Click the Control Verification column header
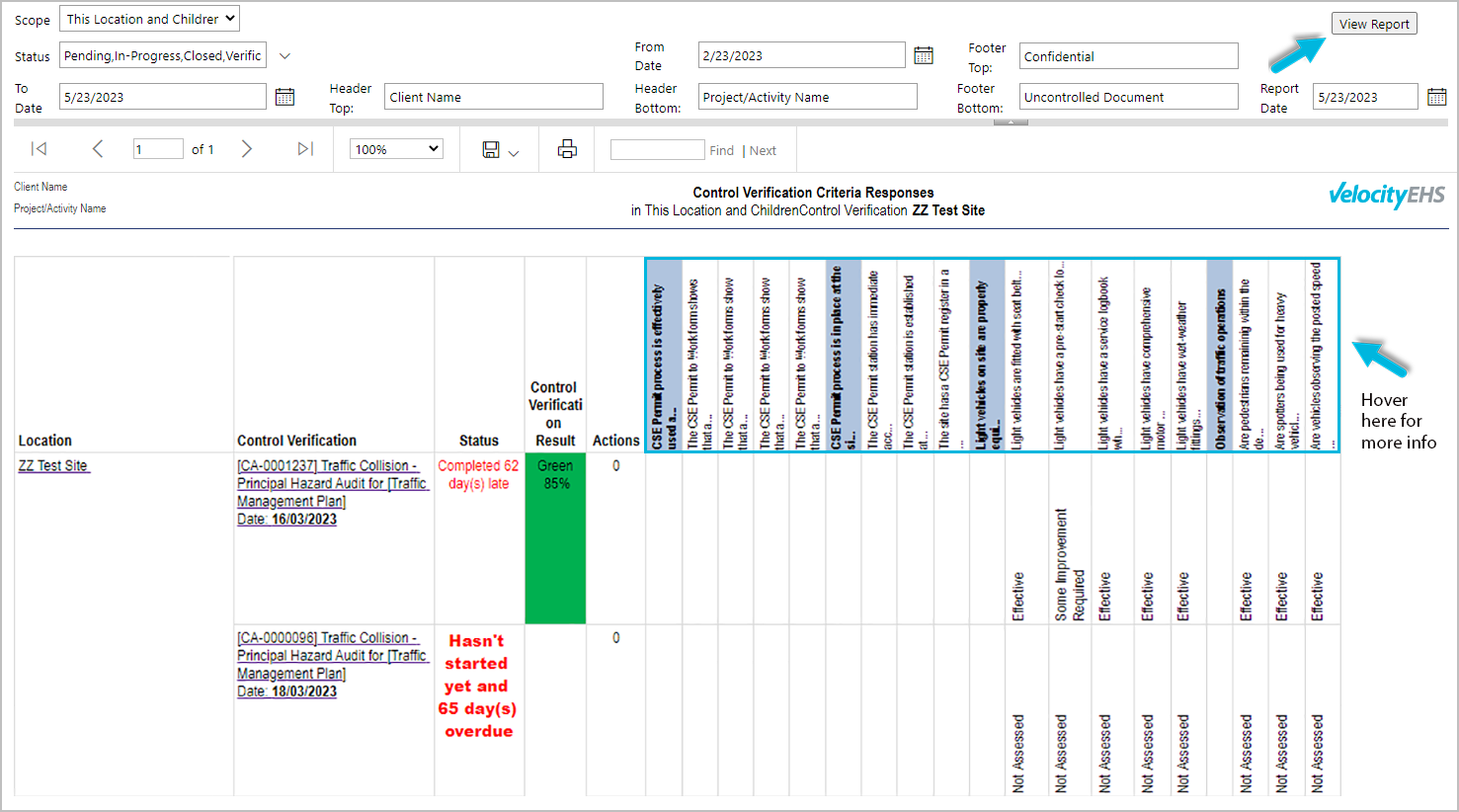 point(297,441)
